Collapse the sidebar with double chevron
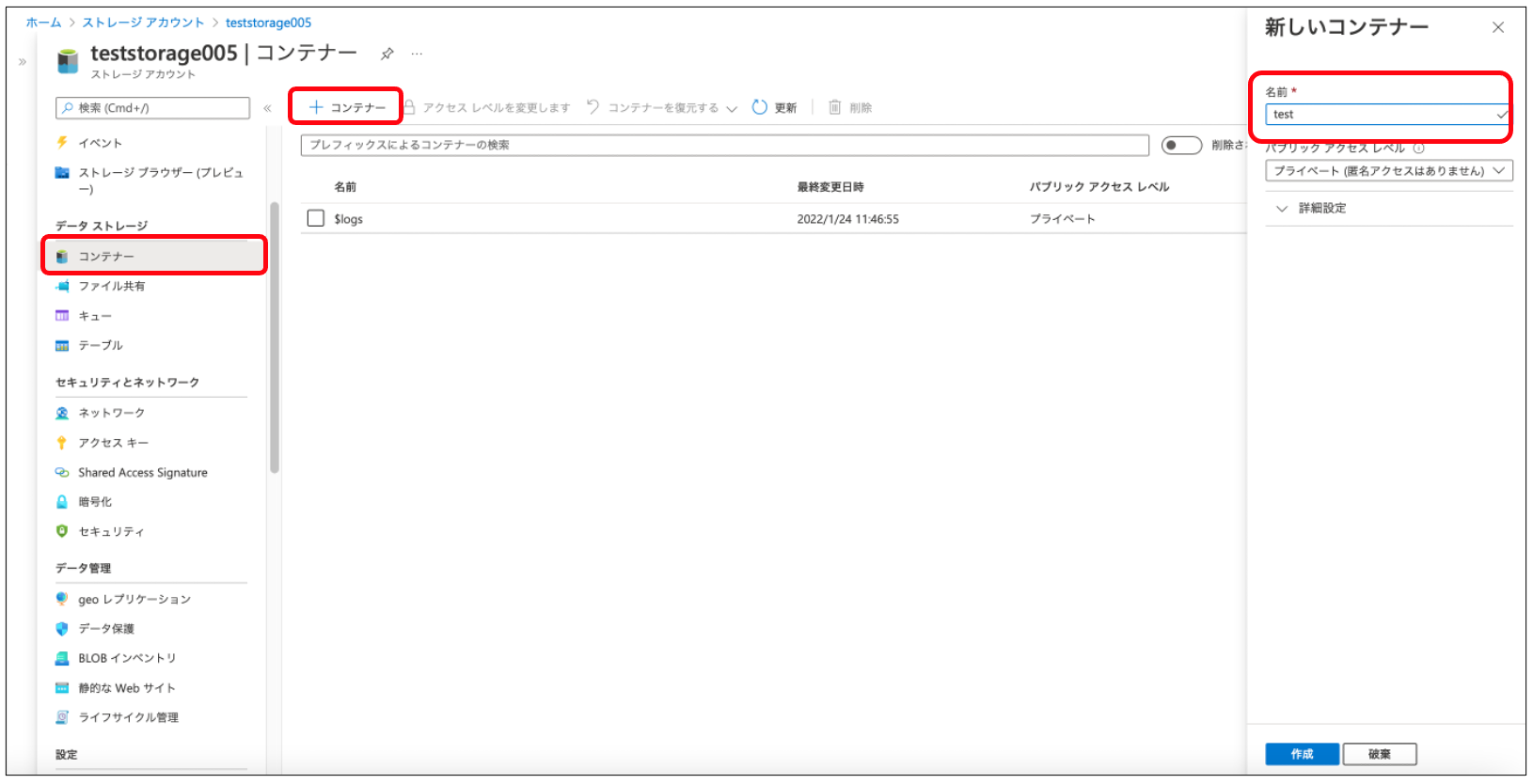1533x784 pixels. point(267,108)
